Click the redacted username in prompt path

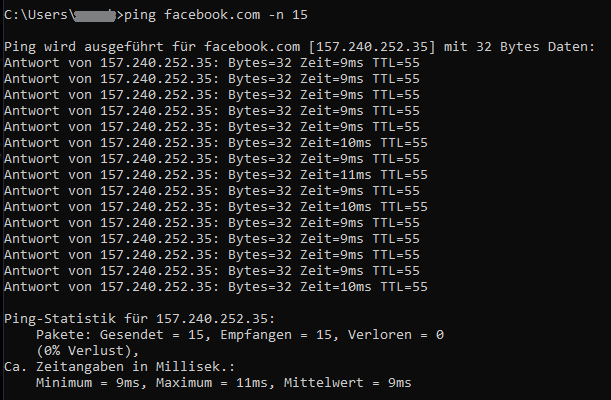[95, 16]
